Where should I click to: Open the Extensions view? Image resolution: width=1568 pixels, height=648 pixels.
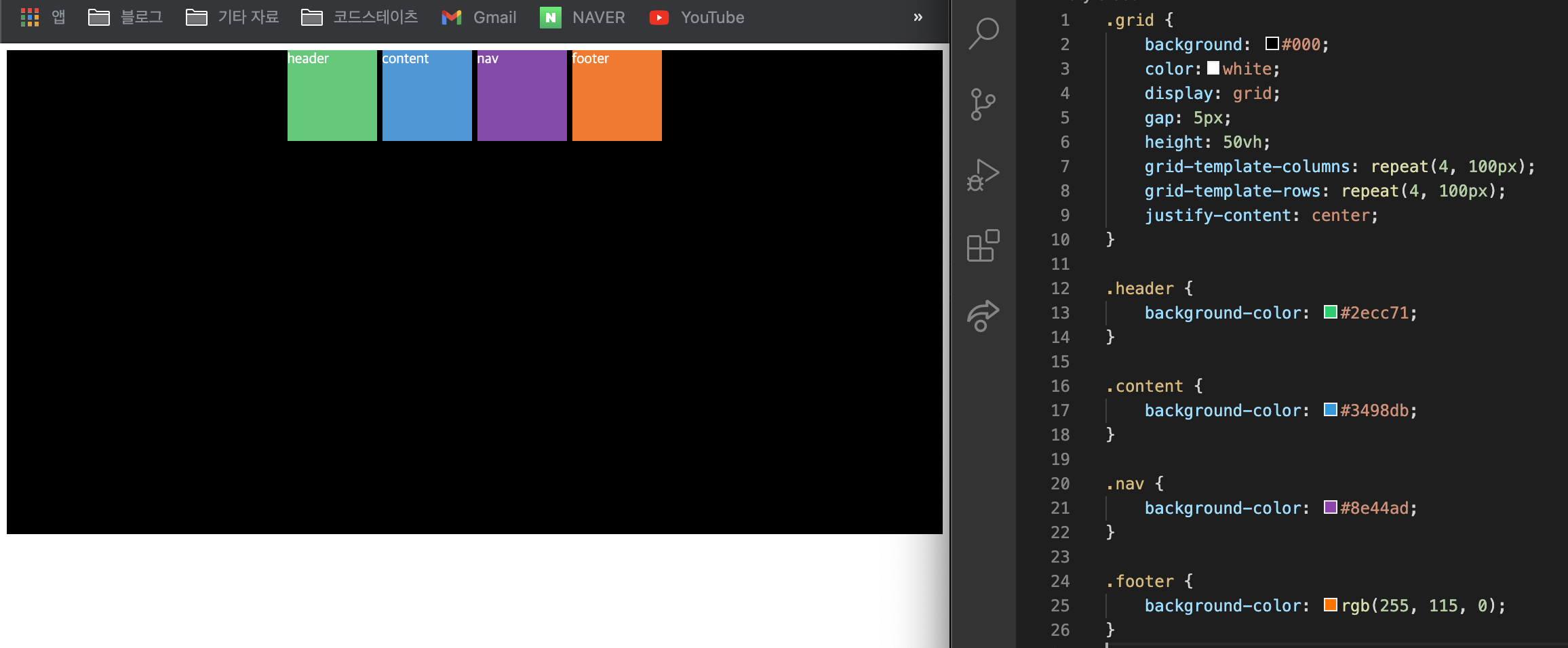tap(983, 245)
